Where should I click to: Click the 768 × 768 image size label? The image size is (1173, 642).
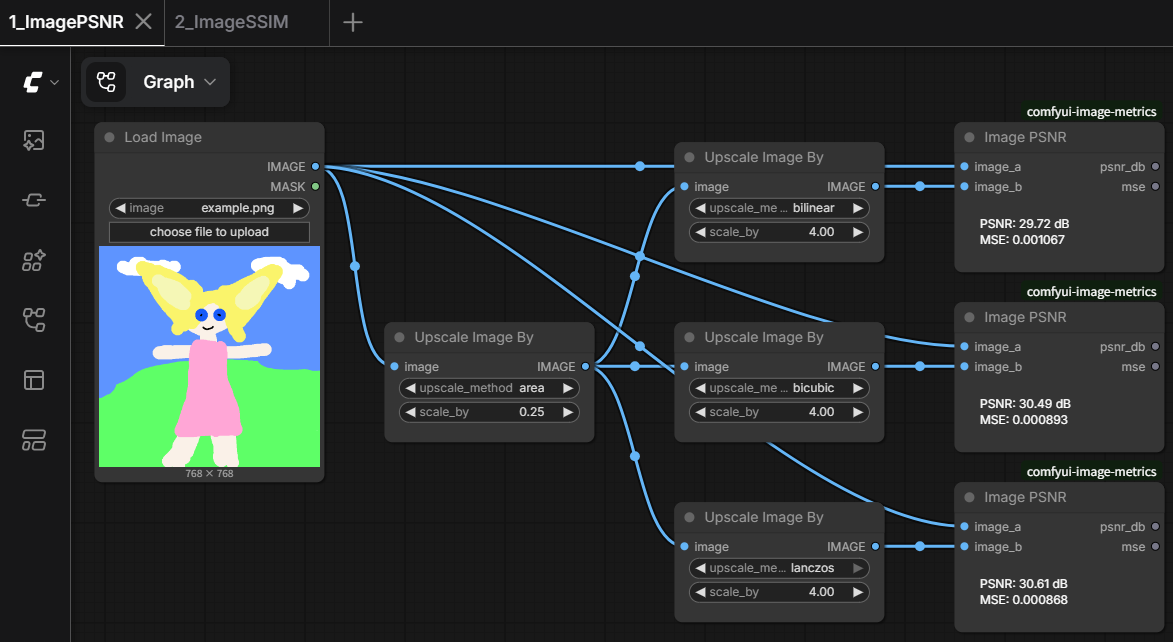point(209,474)
